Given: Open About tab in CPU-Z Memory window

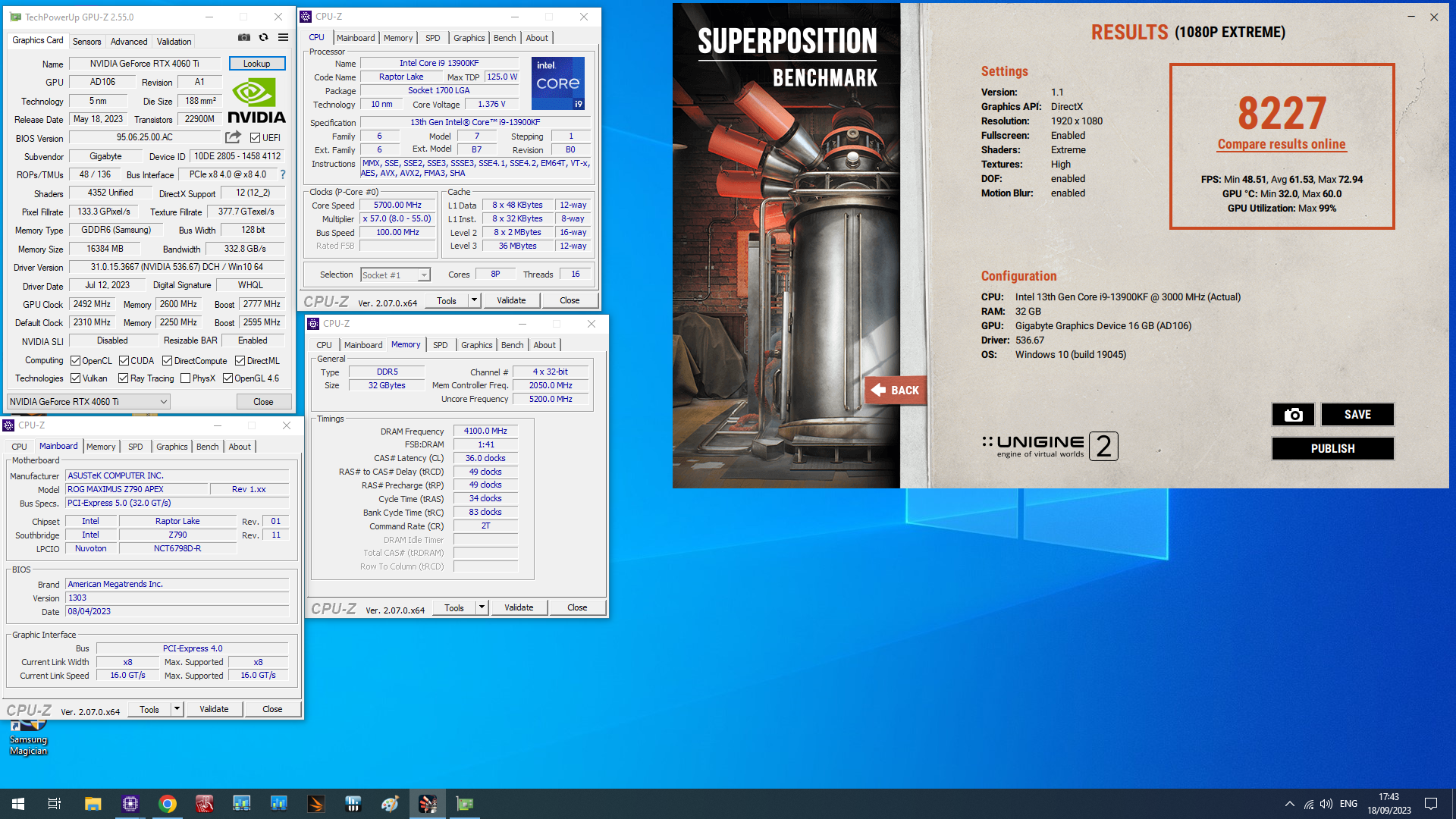Looking at the screenshot, I should 544,345.
